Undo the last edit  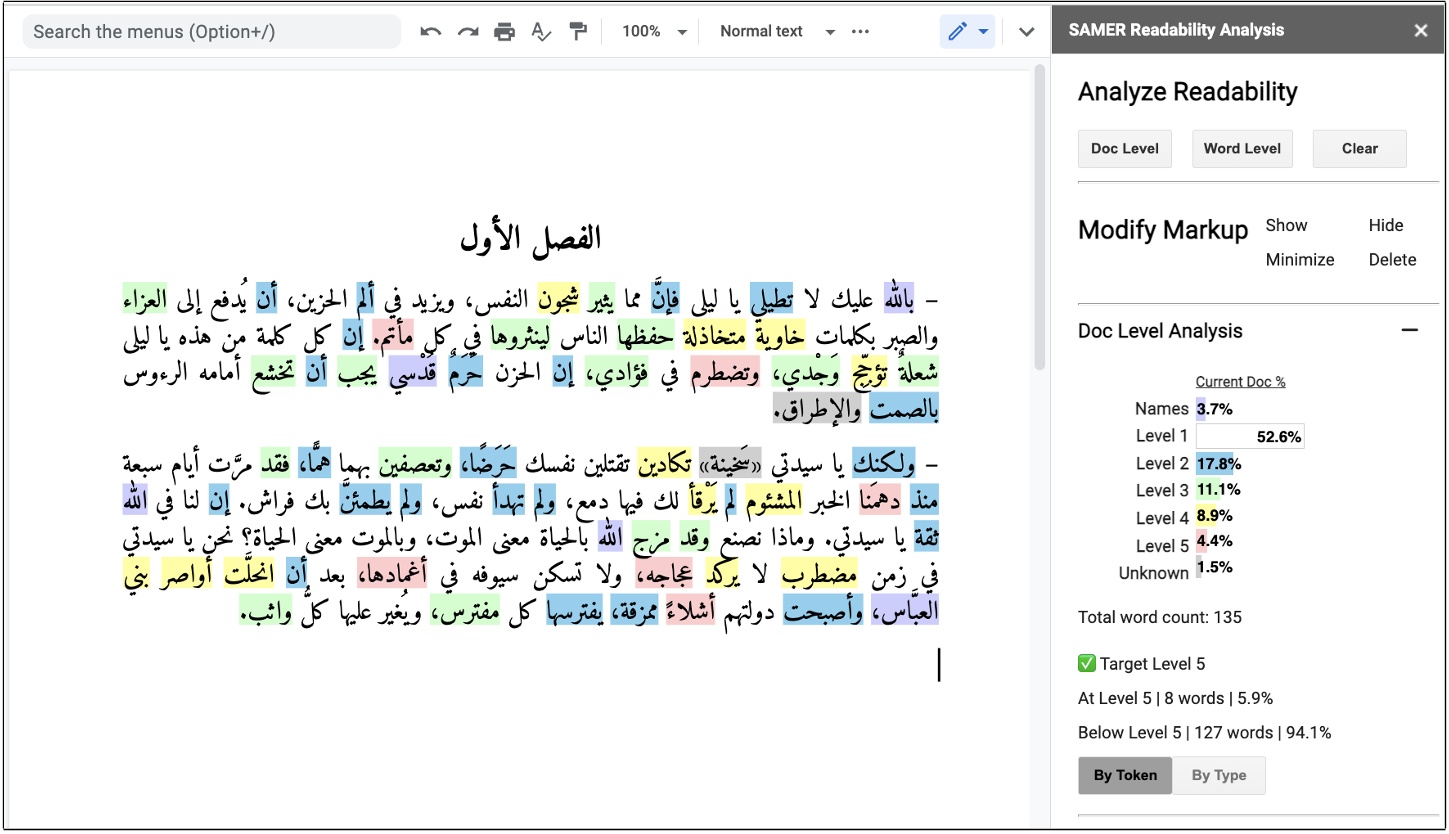[430, 31]
